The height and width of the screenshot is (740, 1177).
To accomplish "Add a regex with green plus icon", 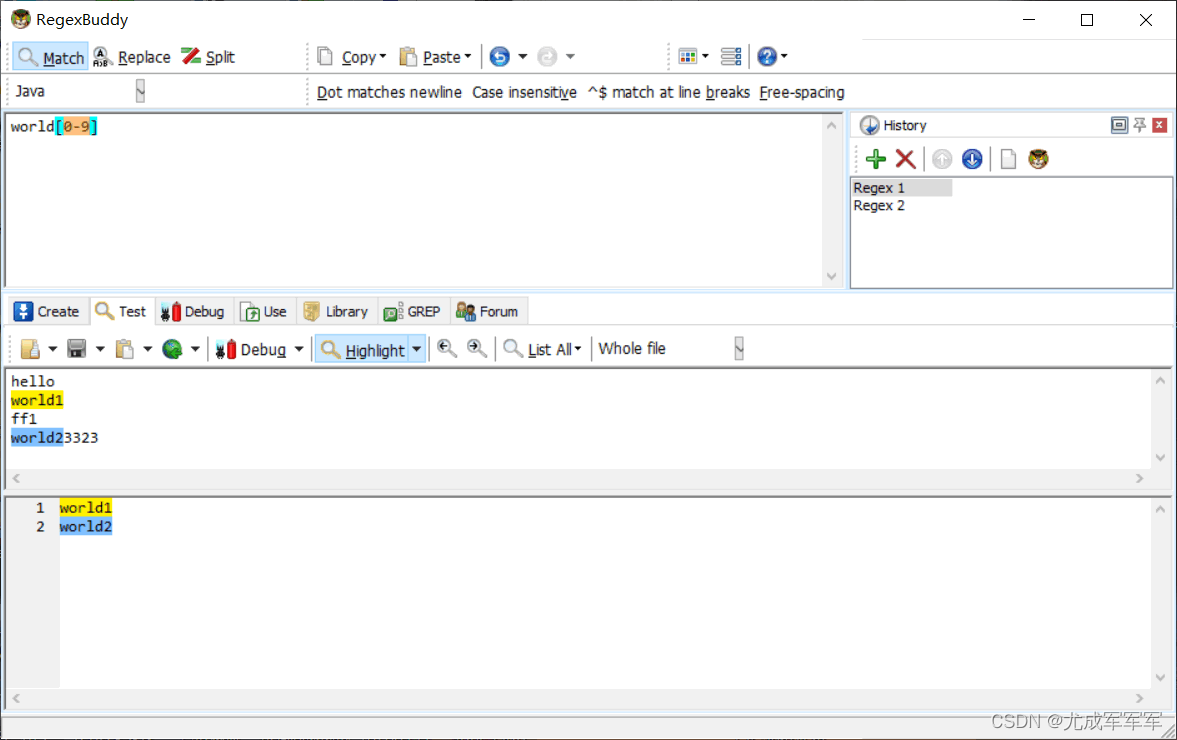I will (875, 159).
